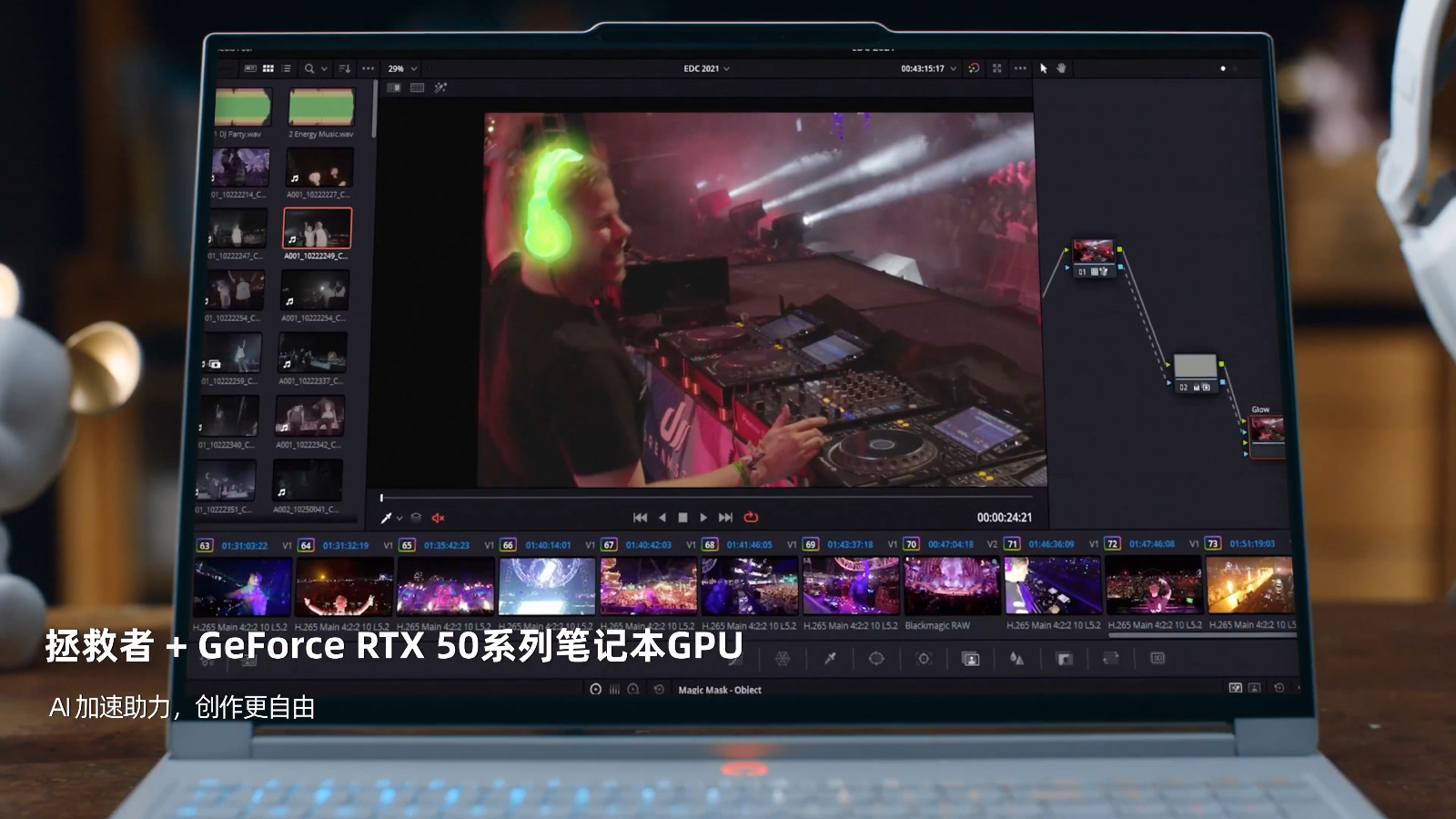This screenshot has width=1456, height=819.
Task: Select the node editor hand pan tool
Action: coord(1061,68)
